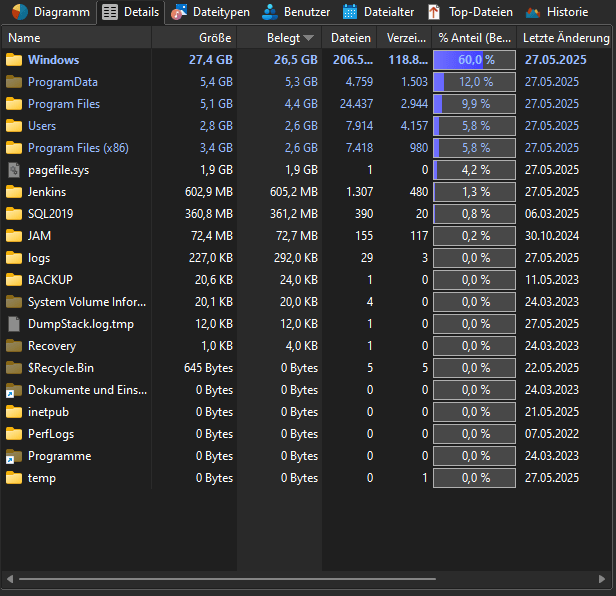Select the pagefile.sys file name
Viewport: 616px width, 596px height.
point(59,170)
